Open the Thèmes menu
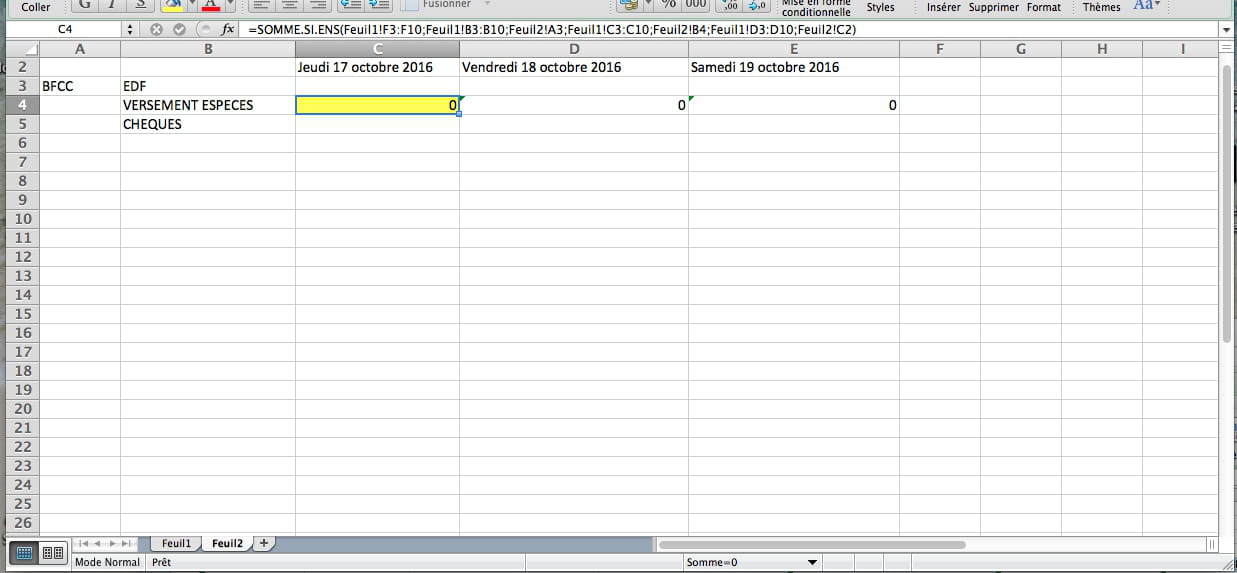The height and width of the screenshot is (573, 1237). 1101,7
